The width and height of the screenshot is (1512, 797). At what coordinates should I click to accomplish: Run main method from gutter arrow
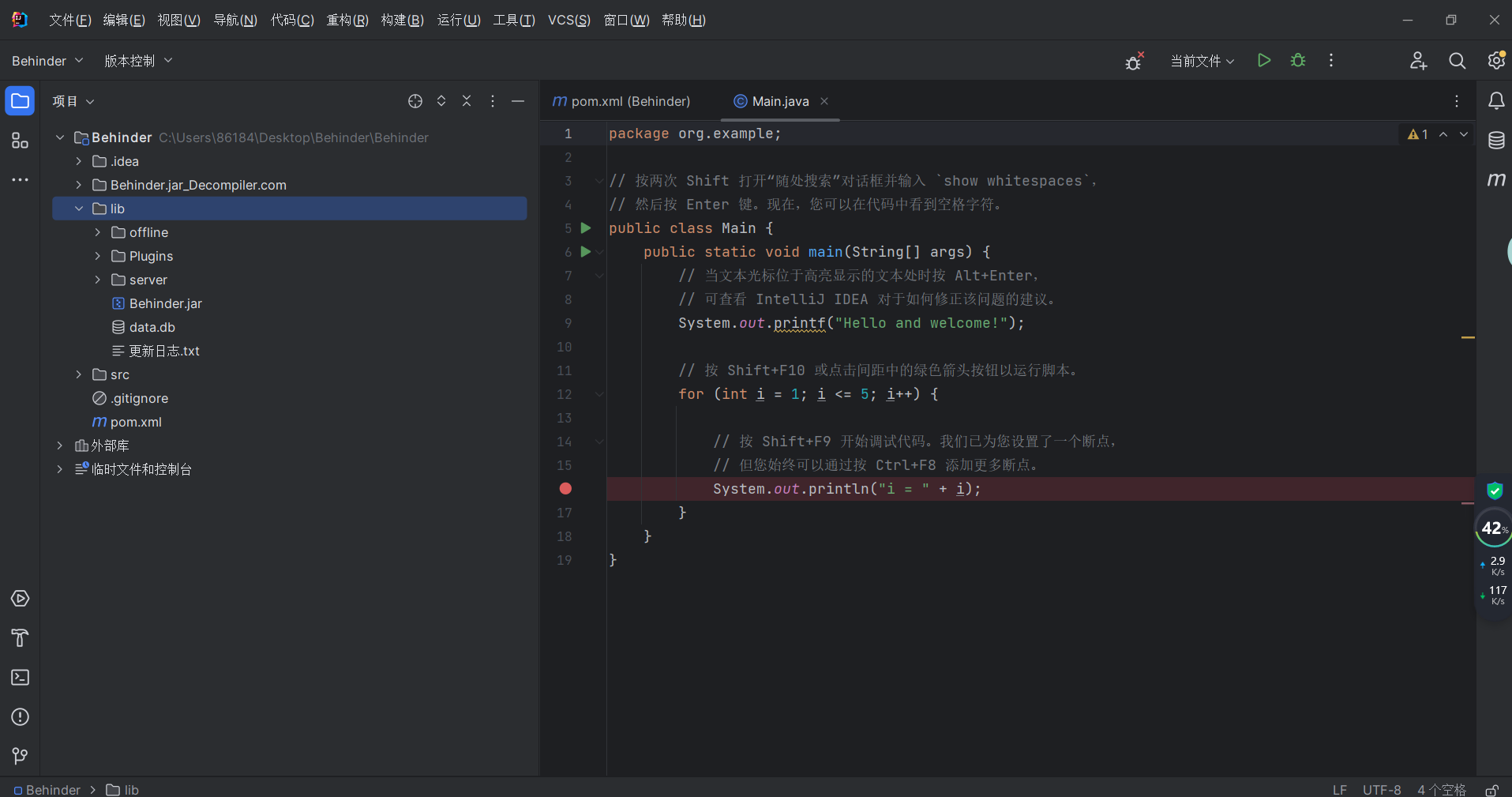pos(586,252)
